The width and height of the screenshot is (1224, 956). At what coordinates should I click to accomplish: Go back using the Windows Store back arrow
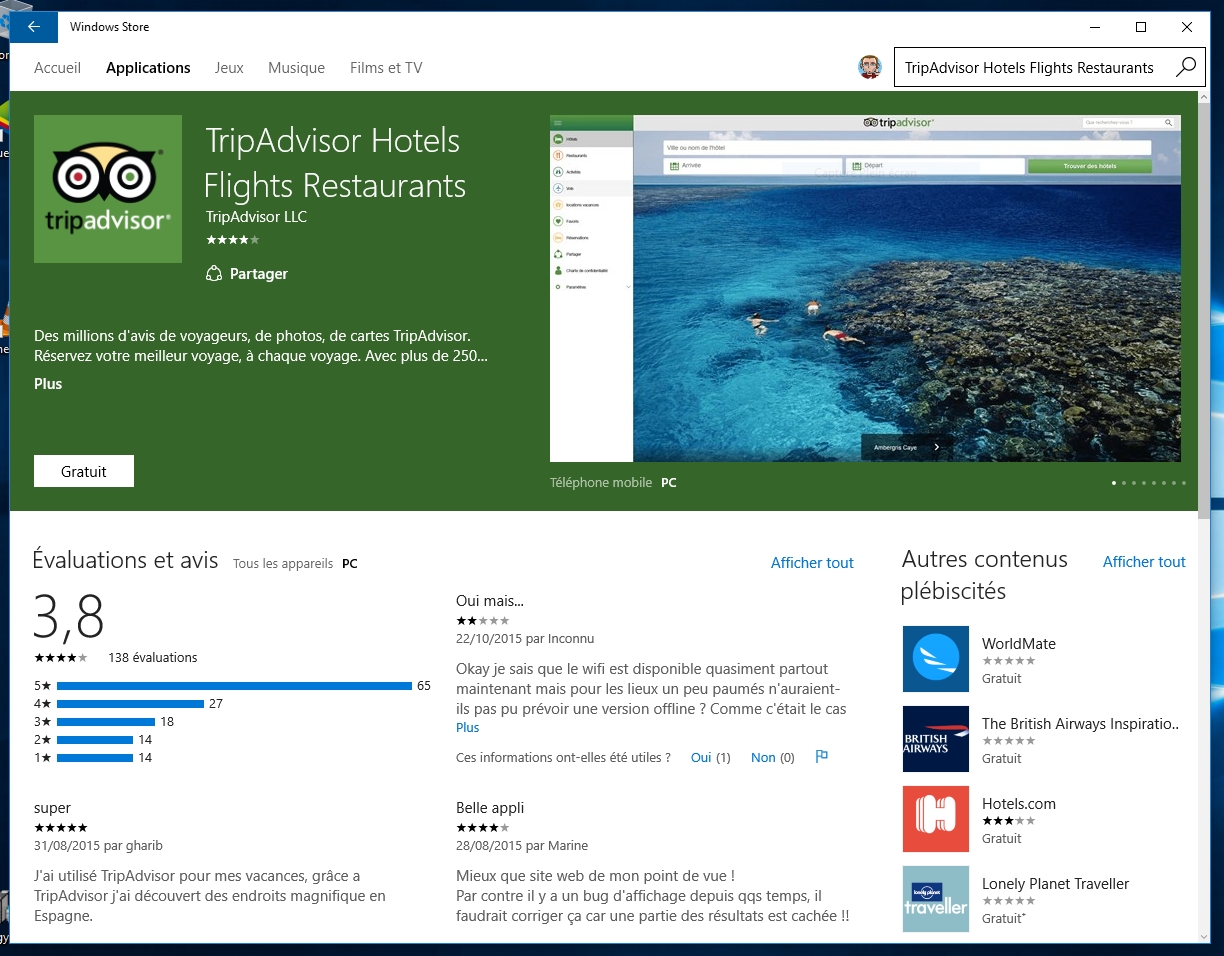coord(34,27)
